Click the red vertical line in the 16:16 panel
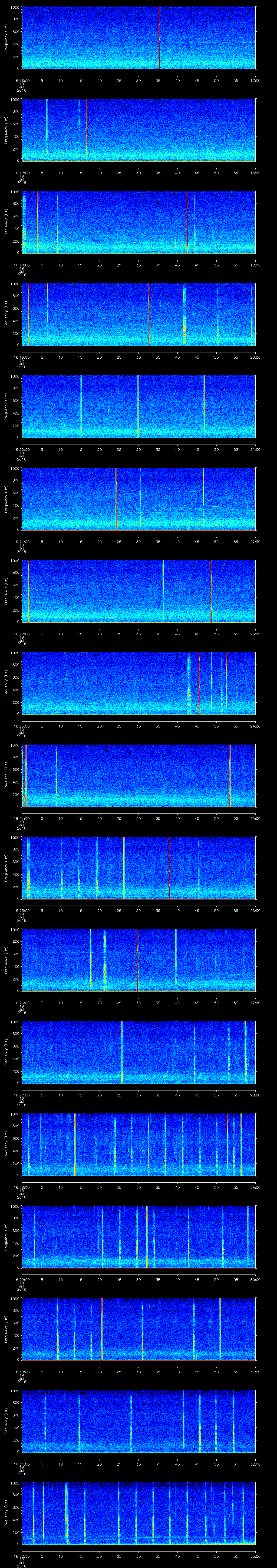The height and width of the screenshot is (1568, 277). tap(160, 38)
